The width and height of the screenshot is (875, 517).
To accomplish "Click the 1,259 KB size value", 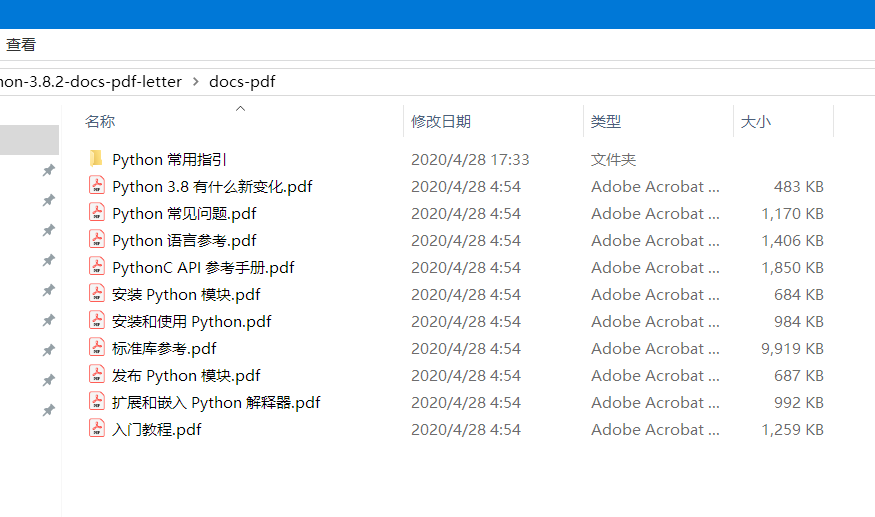I will pos(792,429).
